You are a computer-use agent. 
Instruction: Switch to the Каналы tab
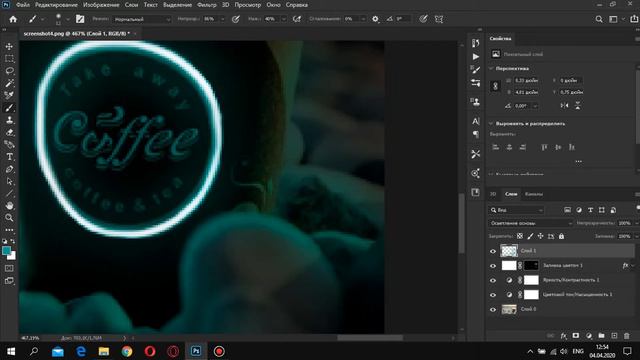534,194
